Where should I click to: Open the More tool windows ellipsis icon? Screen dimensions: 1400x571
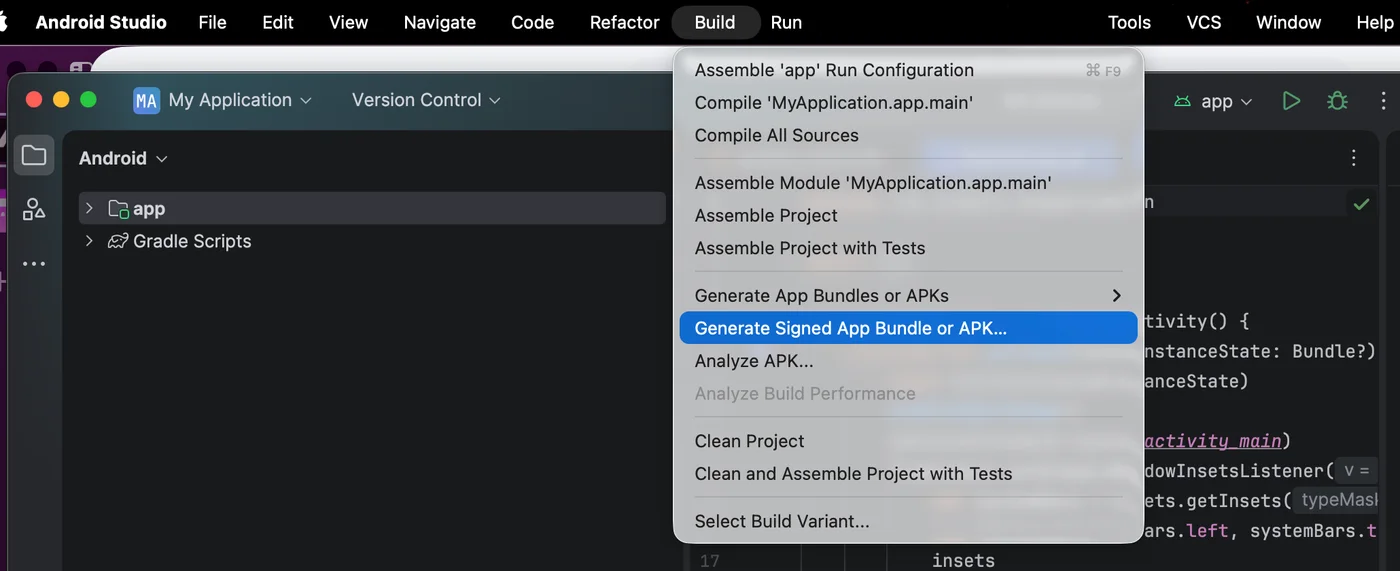(x=34, y=264)
